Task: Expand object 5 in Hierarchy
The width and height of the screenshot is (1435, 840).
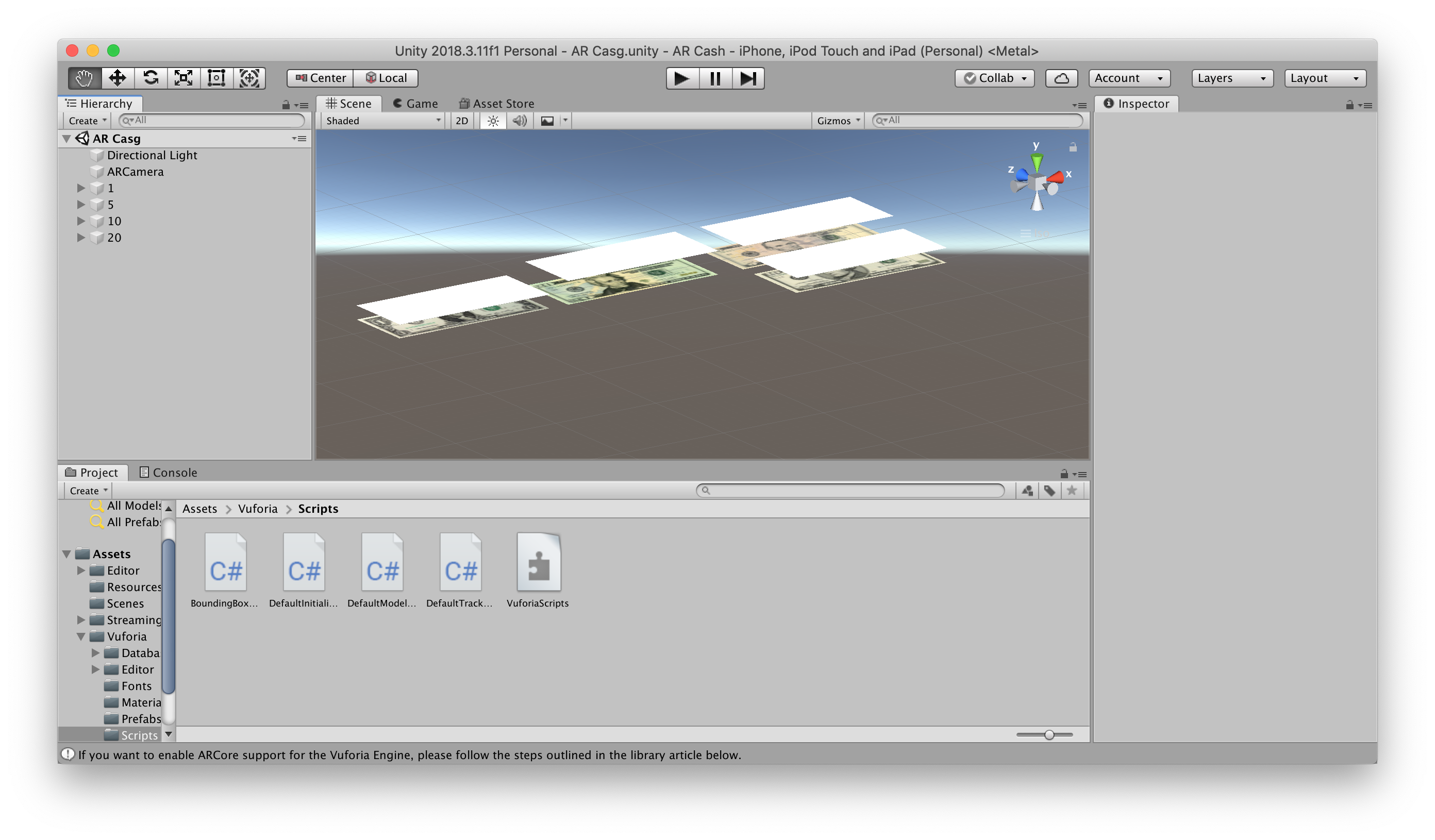Action: pyautogui.click(x=81, y=205)
